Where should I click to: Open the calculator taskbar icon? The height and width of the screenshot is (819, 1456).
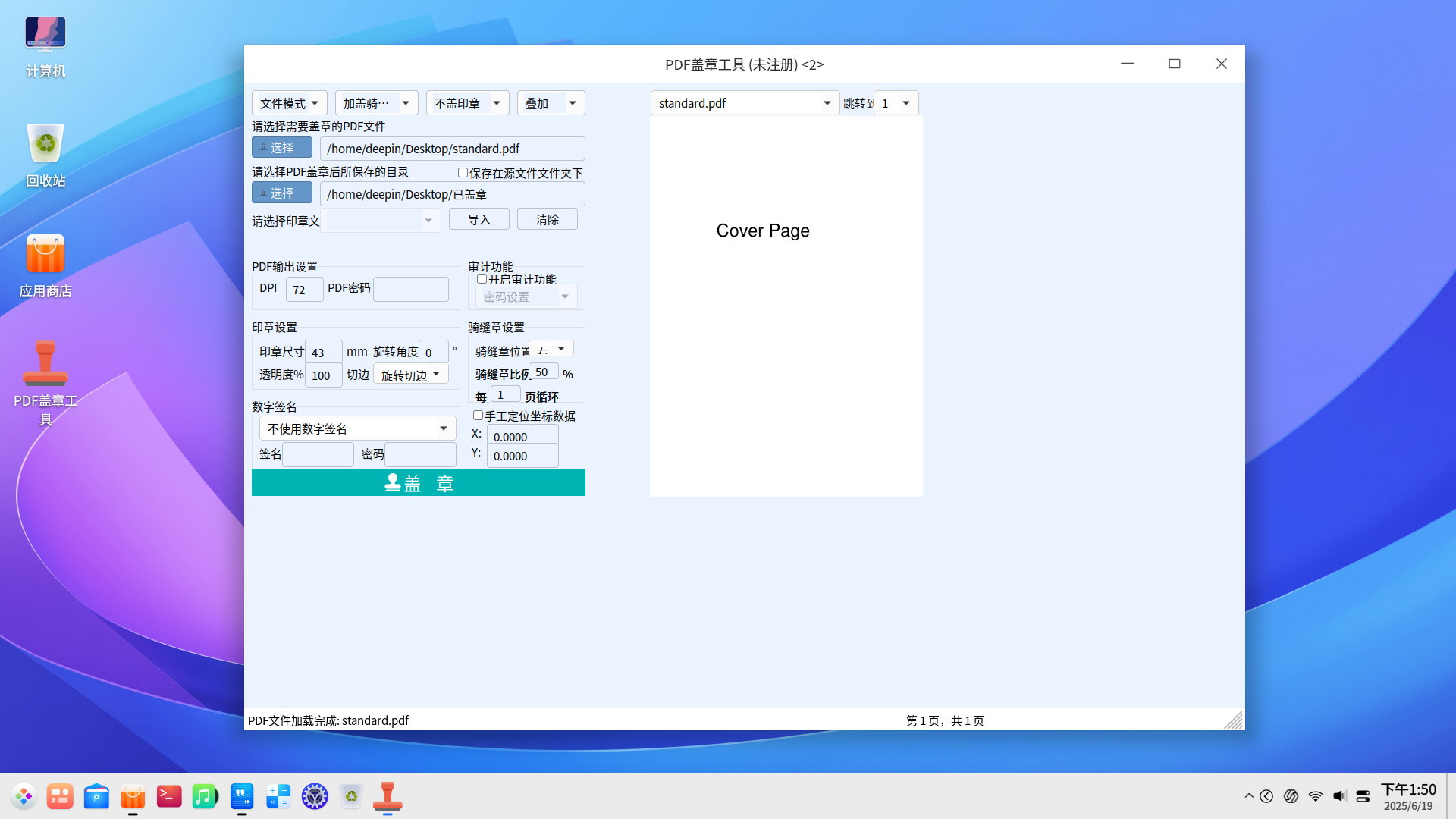[278, 796]
